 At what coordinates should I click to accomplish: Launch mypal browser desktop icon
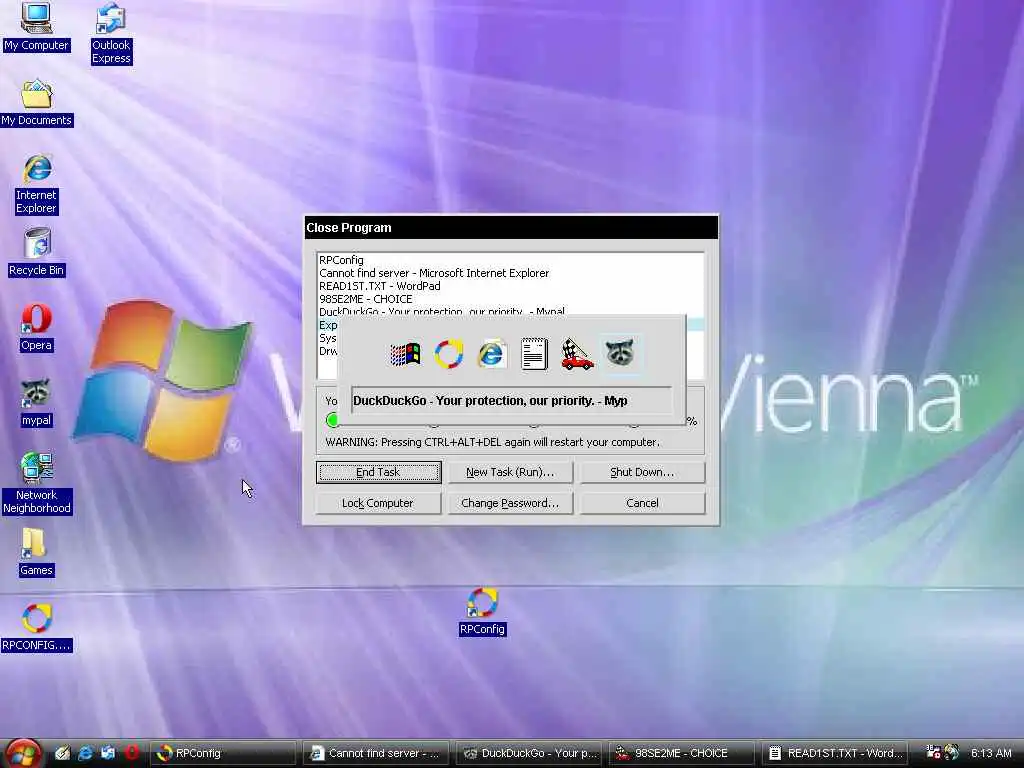37,403
